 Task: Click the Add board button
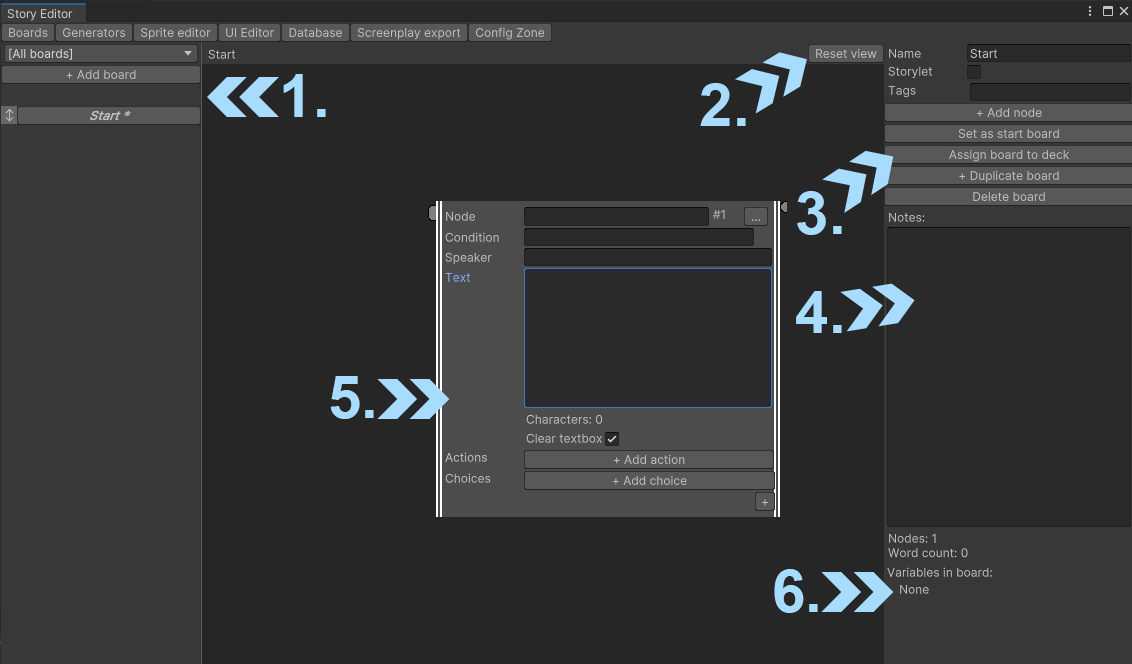point(101,75)
